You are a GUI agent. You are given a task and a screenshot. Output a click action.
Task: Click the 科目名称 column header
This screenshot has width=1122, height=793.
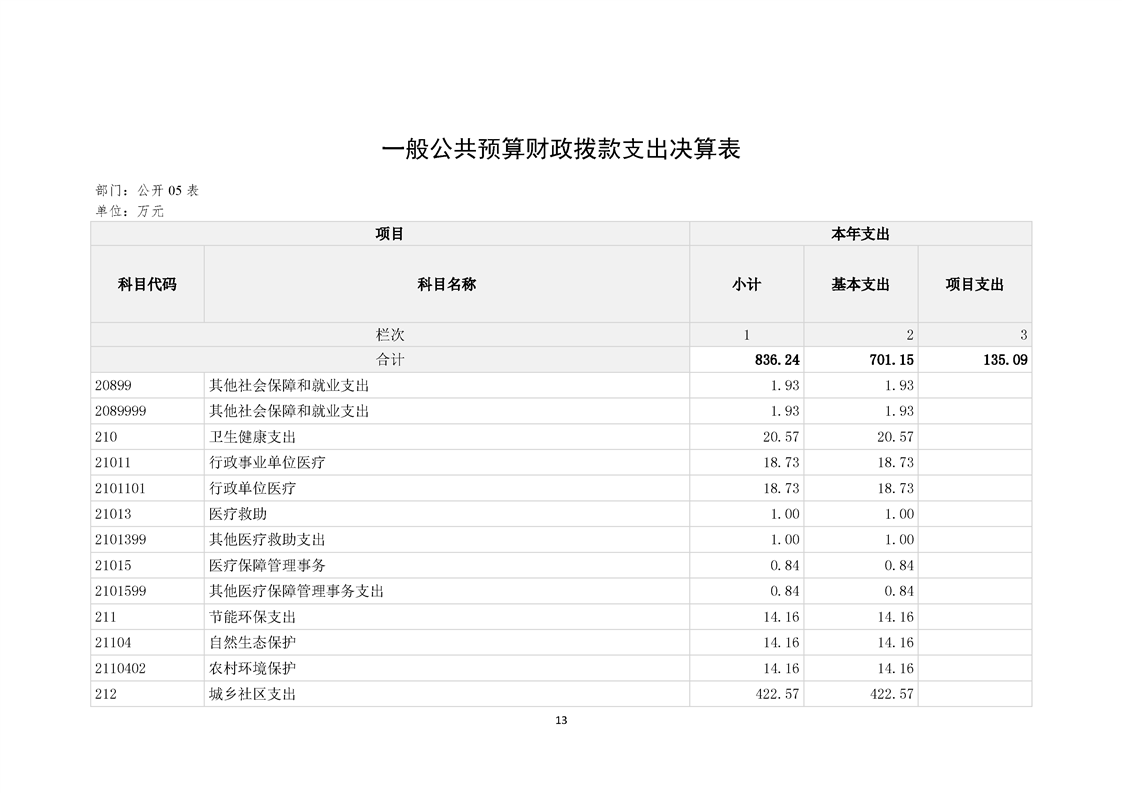coord(446,284)
